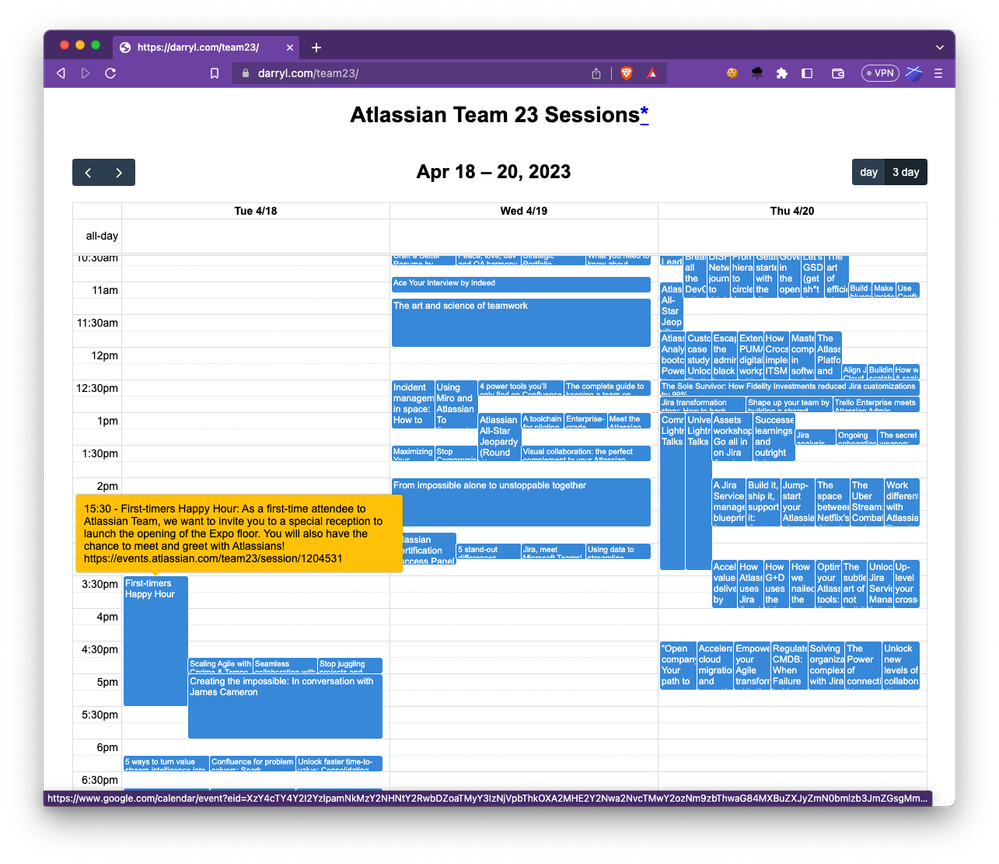The image size is (999, 864).
Task: Open From impossible alone to unstoppable together
Action: pyautogui.click(x=521, y=502)
